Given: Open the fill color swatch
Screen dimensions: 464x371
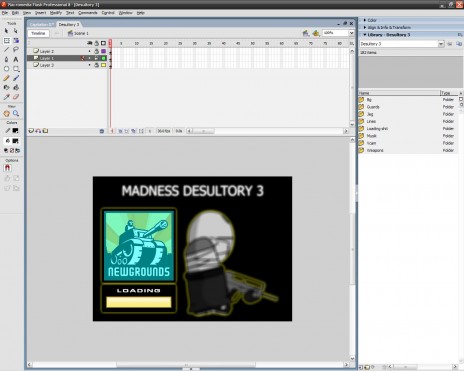Looking at the screenshot, I should pyautogui.click(x=15, y=141).
